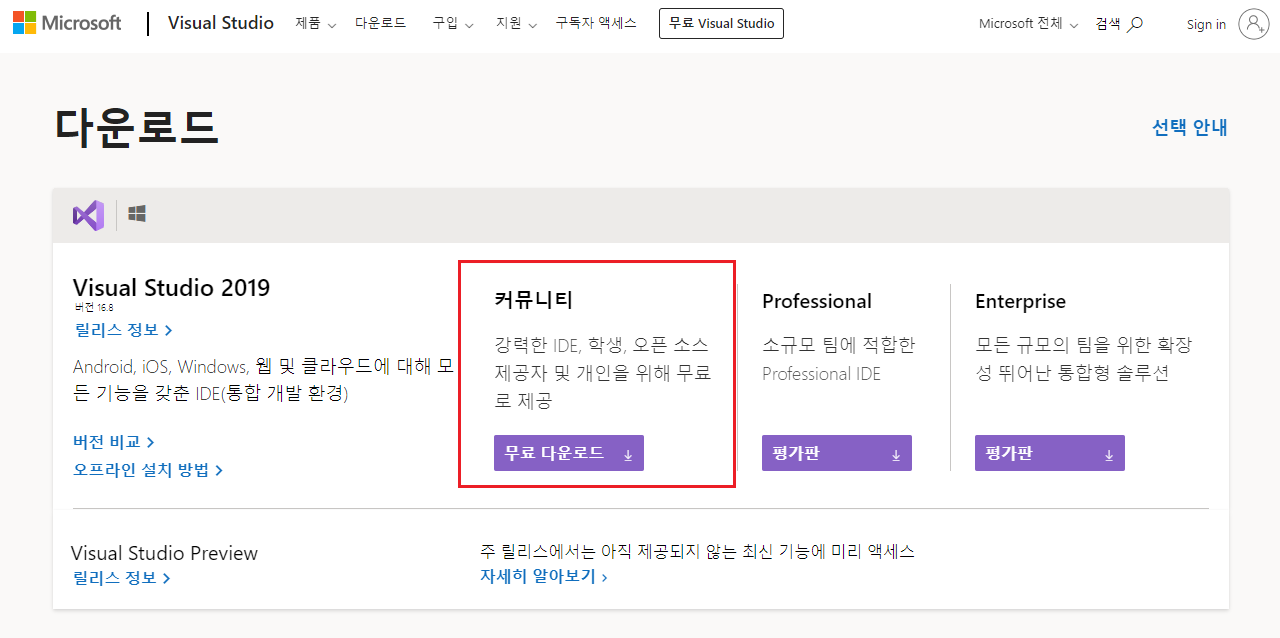Expand the Microsoft 전체 dropdown

coord(1029,24)
